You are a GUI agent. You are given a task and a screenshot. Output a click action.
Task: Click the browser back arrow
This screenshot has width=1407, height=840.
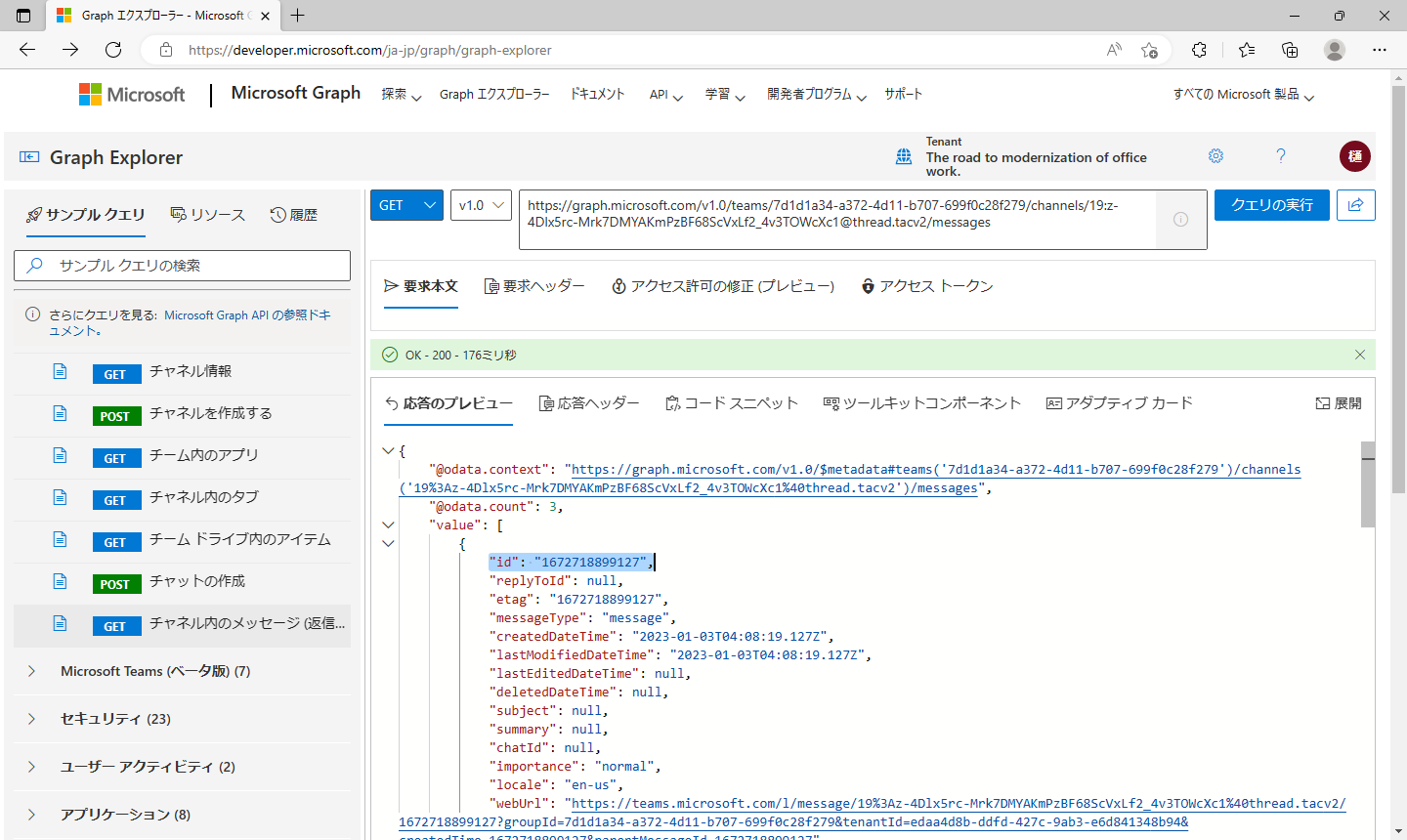click(x=27, y=50)
